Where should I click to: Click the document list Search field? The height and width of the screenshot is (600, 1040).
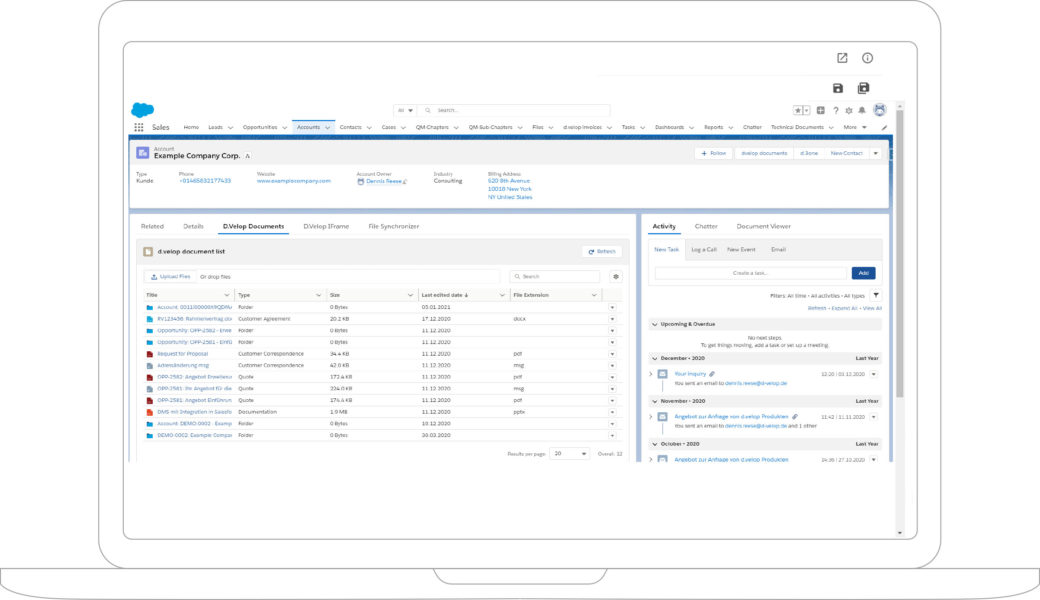point(555,276)
